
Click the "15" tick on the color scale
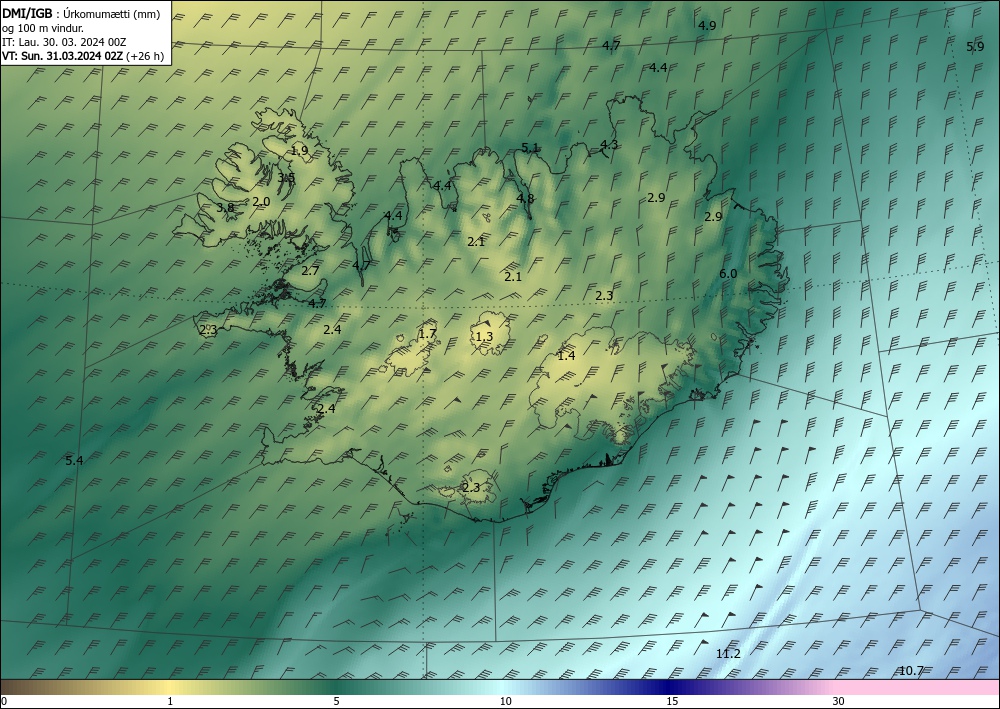tap(672, 701)
